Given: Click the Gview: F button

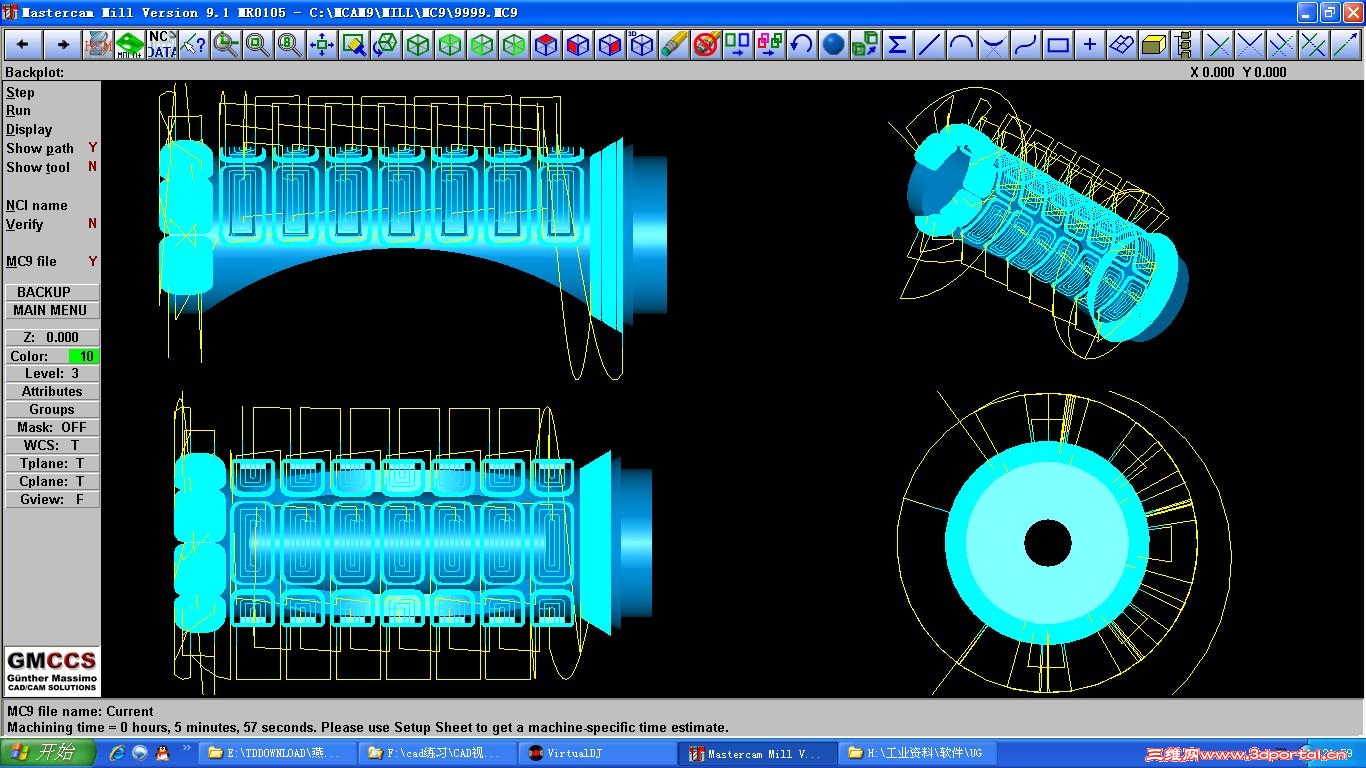Looking at the screenshot, I should pyautogui.click(x=52, y=499).
